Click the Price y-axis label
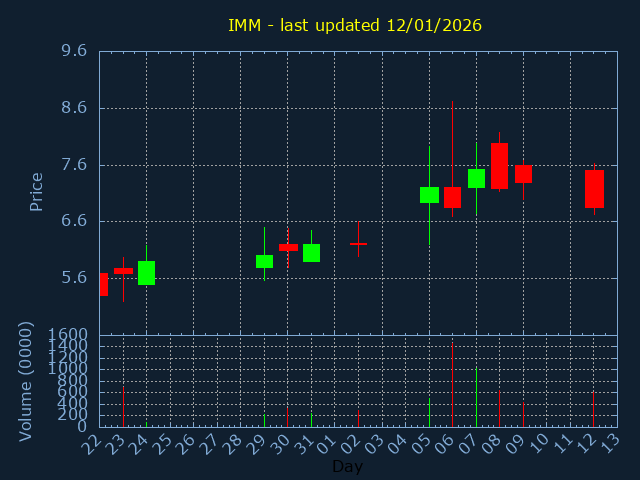Viewport: 640px width, 480px height. (37, 191)
